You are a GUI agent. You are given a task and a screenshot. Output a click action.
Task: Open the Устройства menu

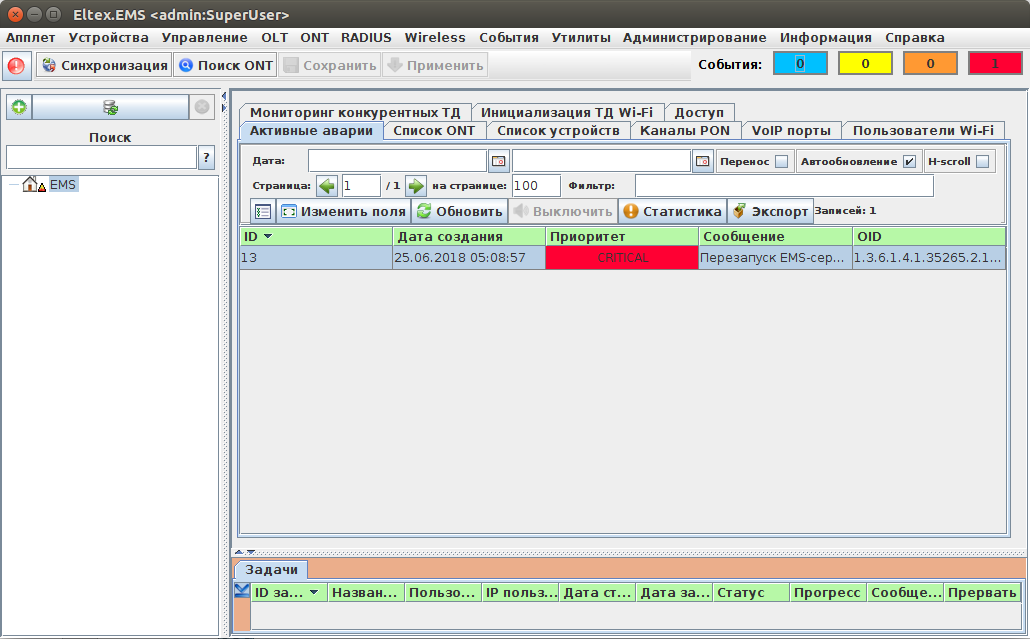(108, 37)
